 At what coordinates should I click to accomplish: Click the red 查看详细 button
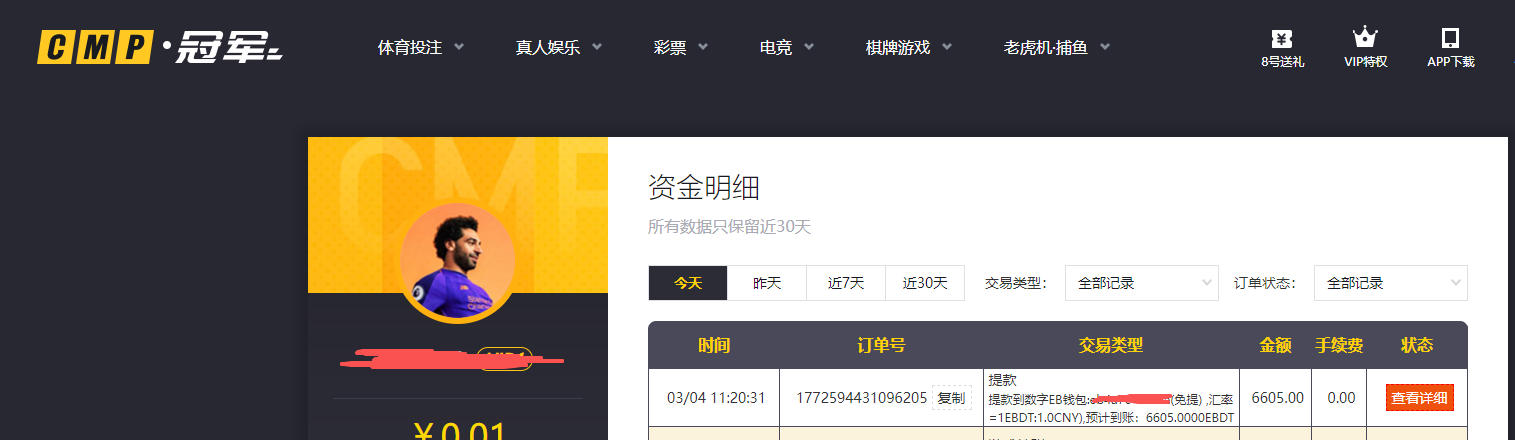[1419, 398]
